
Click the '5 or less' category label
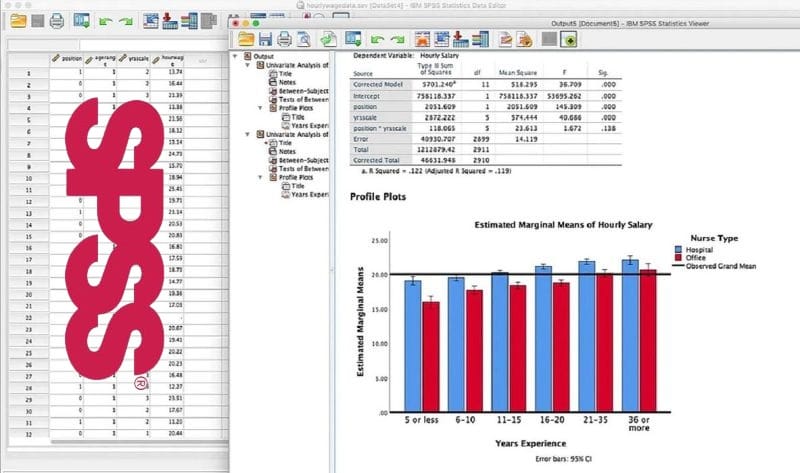pyautogui.click(x=421, y=420)
